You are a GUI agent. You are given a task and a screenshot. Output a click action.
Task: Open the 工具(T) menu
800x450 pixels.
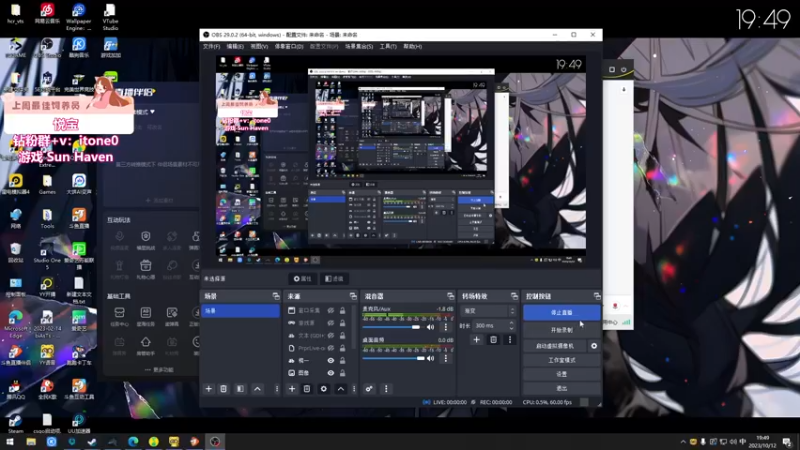pos(388,46)
